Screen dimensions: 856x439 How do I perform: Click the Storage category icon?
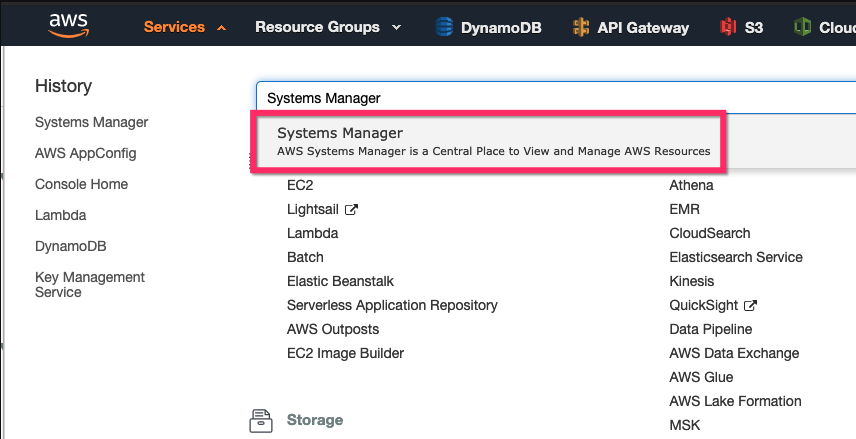pyautogui.click(x=260, y=420)
